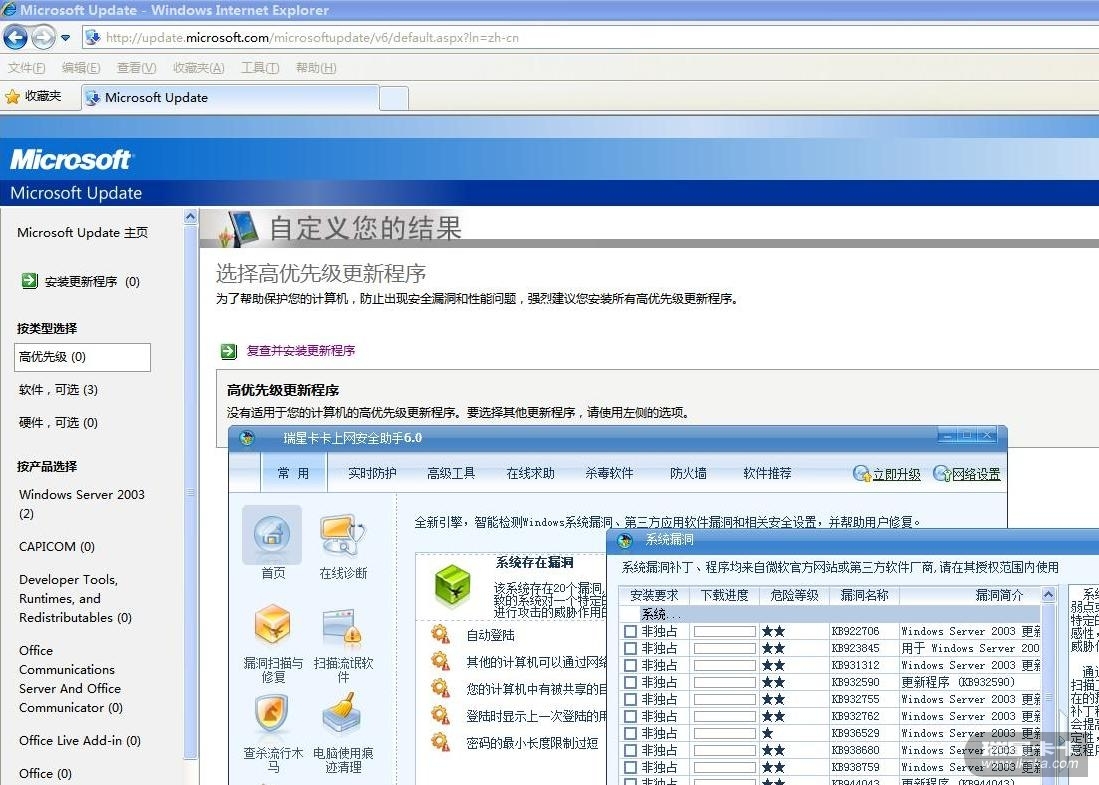
Task: Sort by 漏洞名称 column header
Action: pyautogui.click(x=864, y=595)
